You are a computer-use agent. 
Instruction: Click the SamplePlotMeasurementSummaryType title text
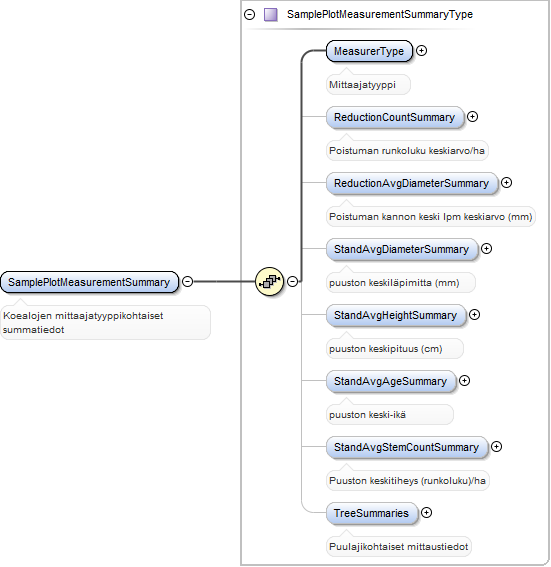[380, 14]
